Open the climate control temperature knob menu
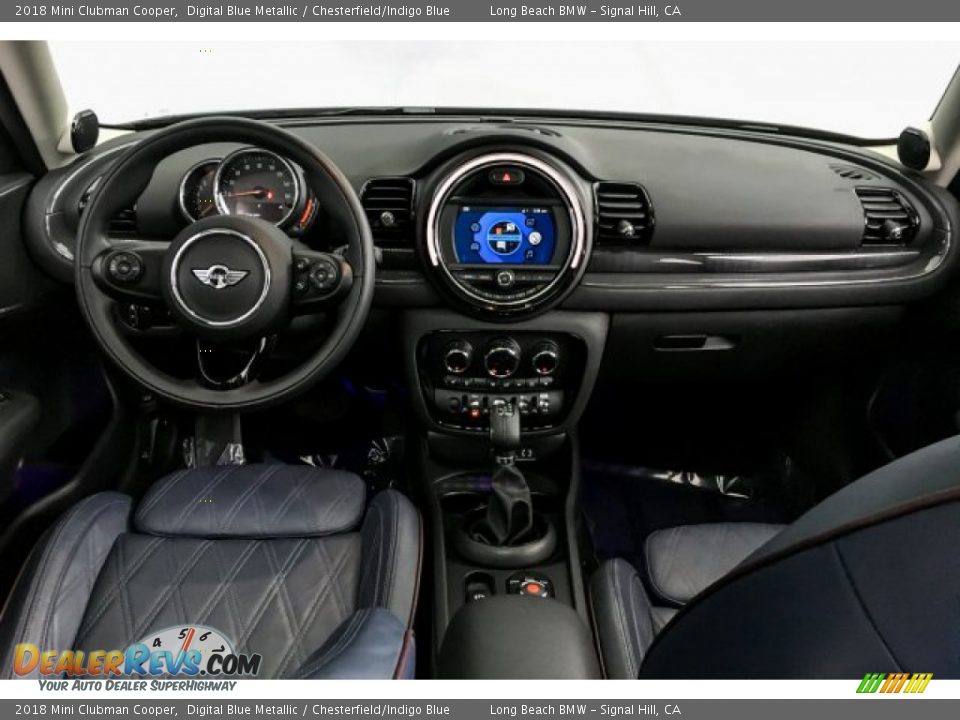This screenshot has height=720, width=960. (457, 358)
